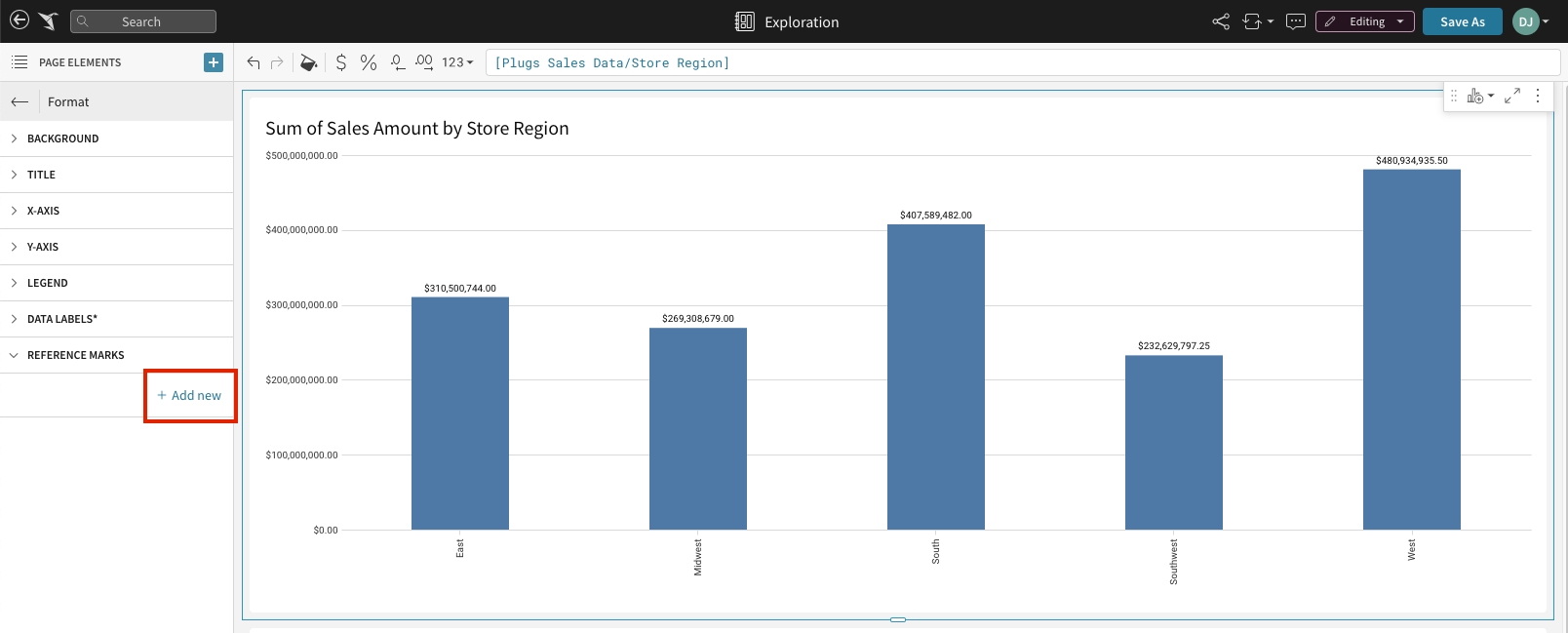Click the undo arrow in the toolbar
Screen dimensions: 1568x633
pyautogui.click(x=254, y=62)
